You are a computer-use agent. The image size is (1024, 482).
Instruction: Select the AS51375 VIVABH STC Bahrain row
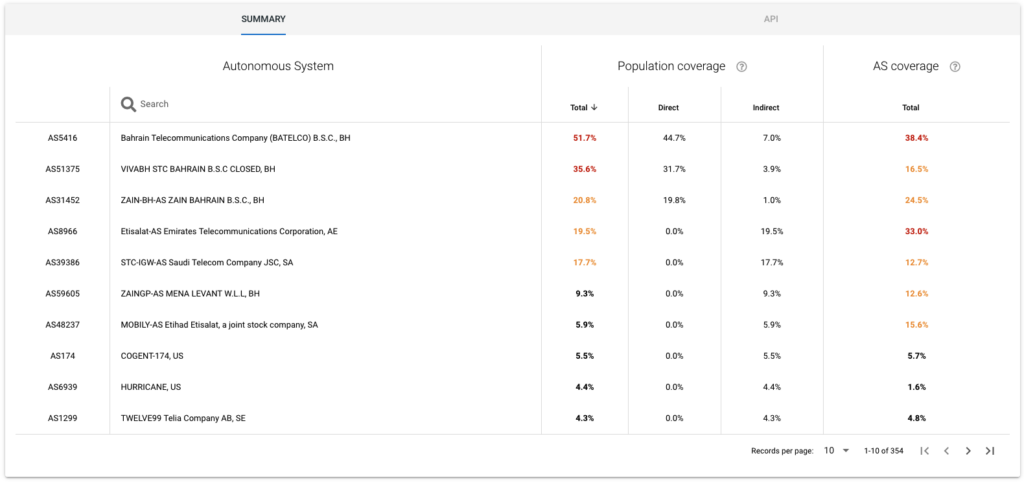(x=197, y=169)
